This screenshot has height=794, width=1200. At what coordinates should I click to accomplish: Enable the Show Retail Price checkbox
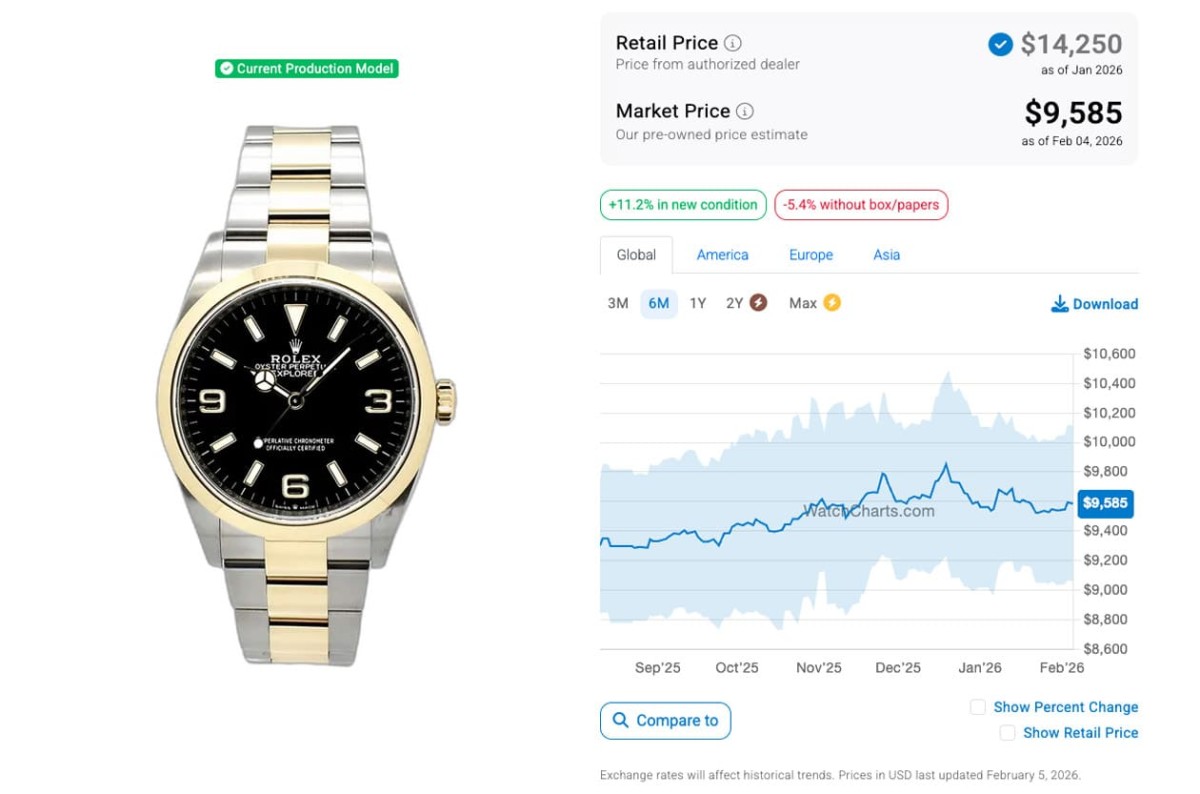pyautogui.click(x=1008, y=733)
